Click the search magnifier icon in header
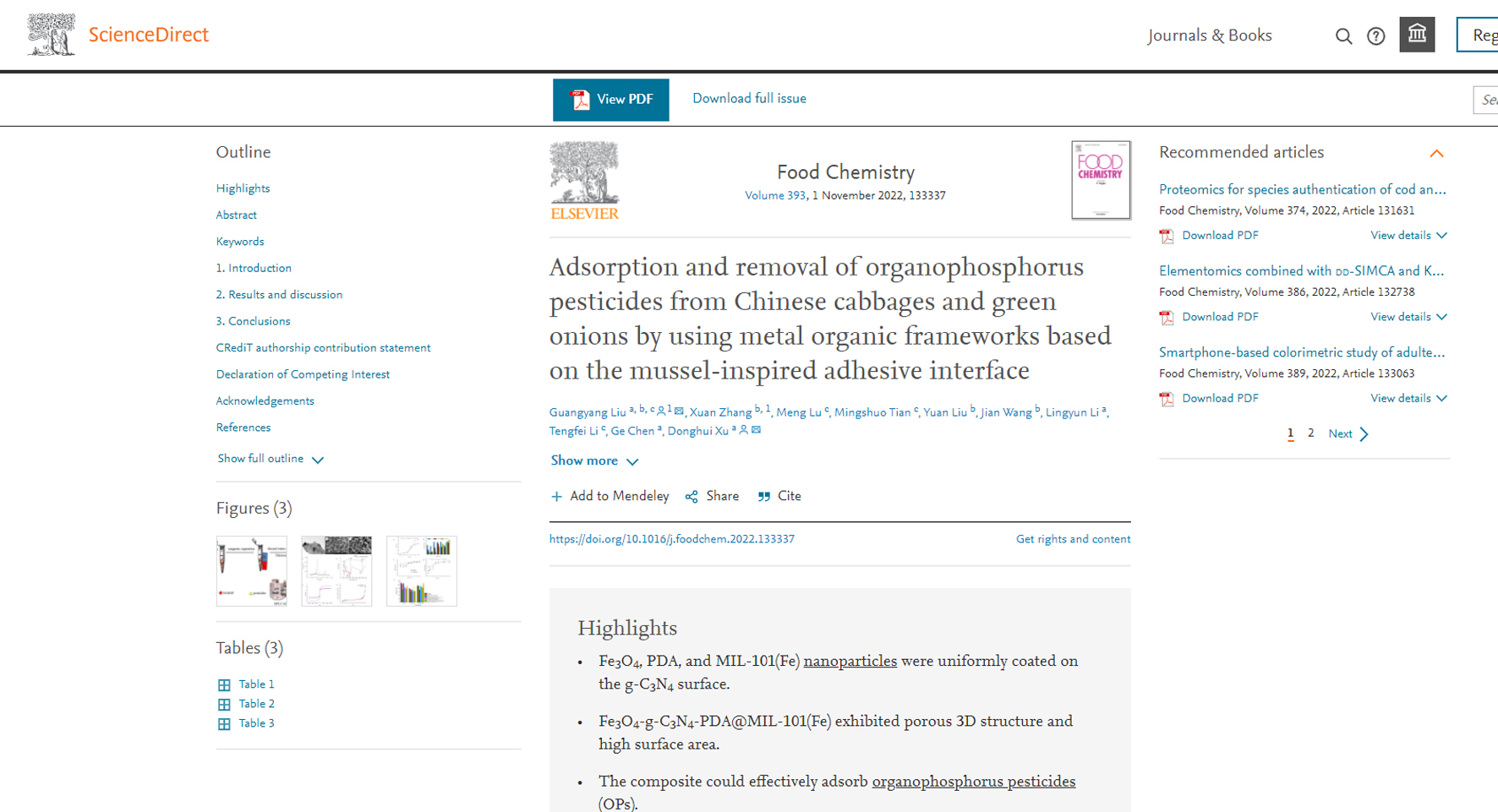1498x812 pixels. 1343,36
